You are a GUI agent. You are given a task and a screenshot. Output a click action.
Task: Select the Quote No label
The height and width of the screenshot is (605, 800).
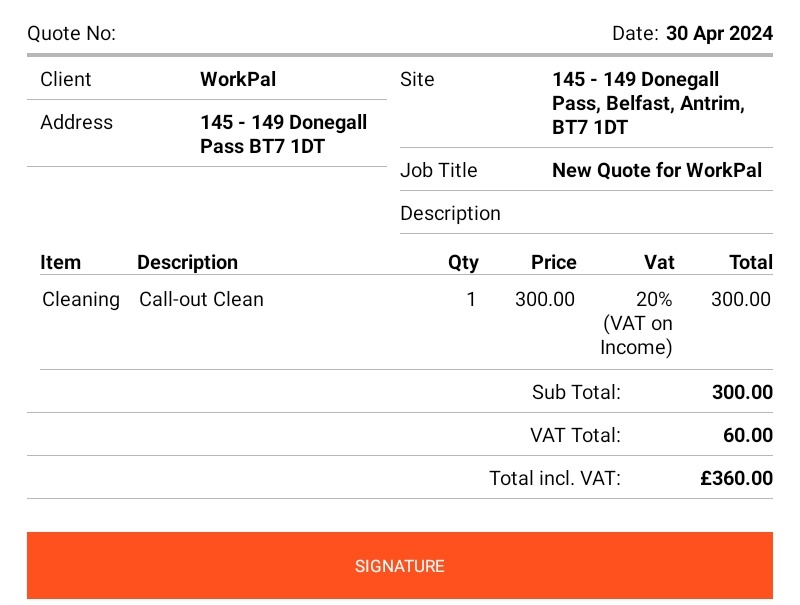click(x=71, y=33)
